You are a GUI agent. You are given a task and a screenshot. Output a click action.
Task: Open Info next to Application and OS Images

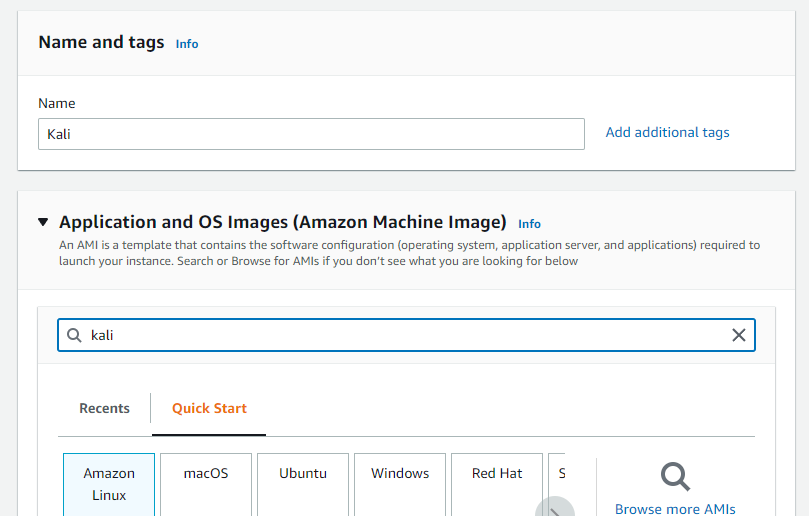point(529,224)
